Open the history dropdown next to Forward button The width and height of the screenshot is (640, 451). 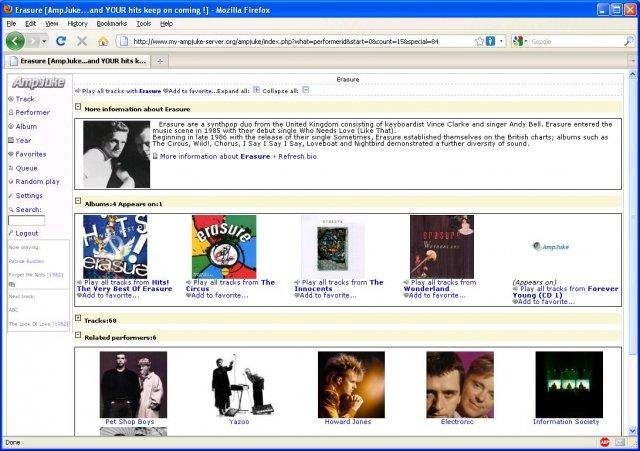pos(44,41)
